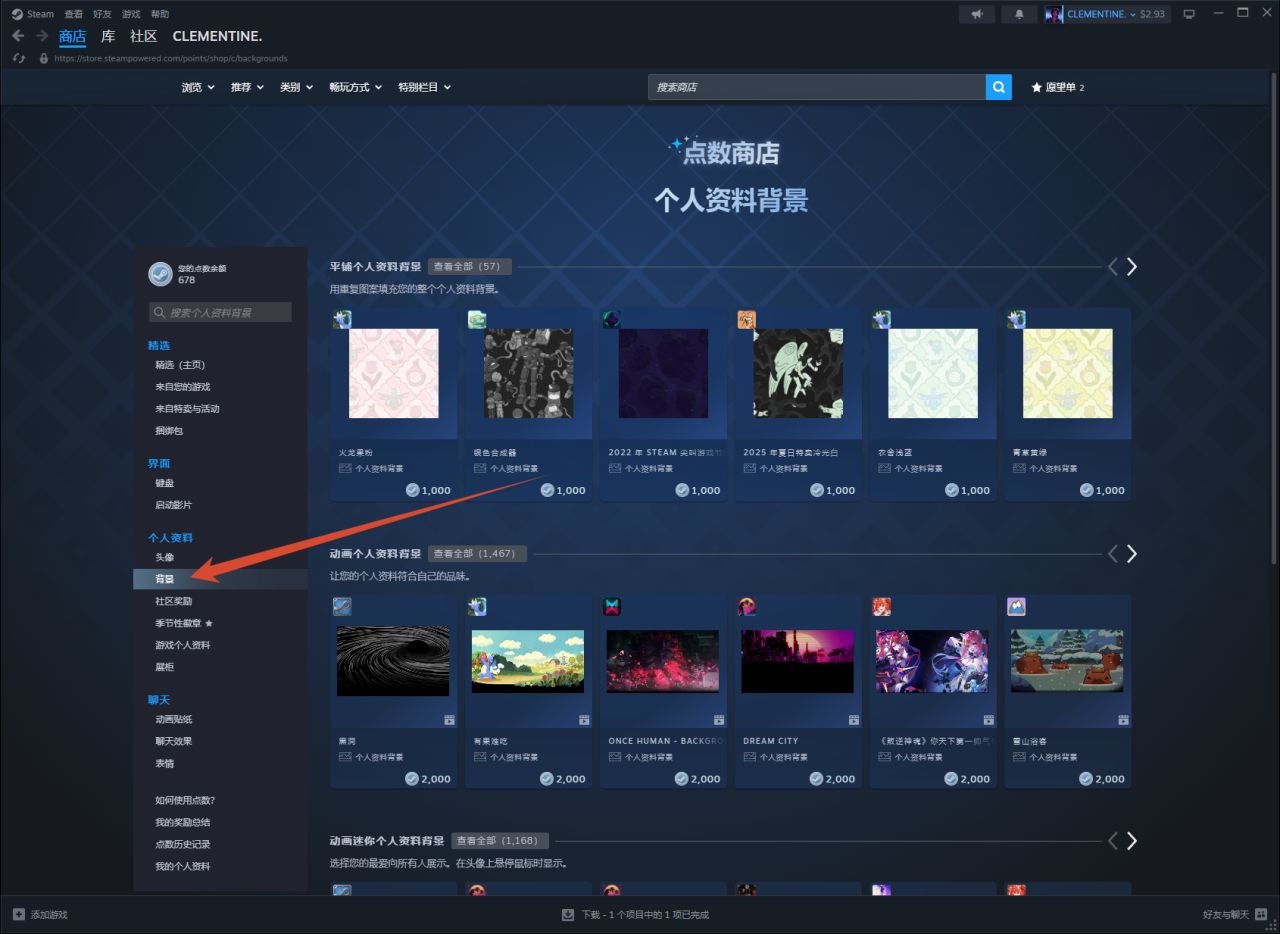Viewport: 1280px width, 934px height.
Task: Expand the 浏览 dropdown menu
Action: pyautogui.click(x=198, y=87)
